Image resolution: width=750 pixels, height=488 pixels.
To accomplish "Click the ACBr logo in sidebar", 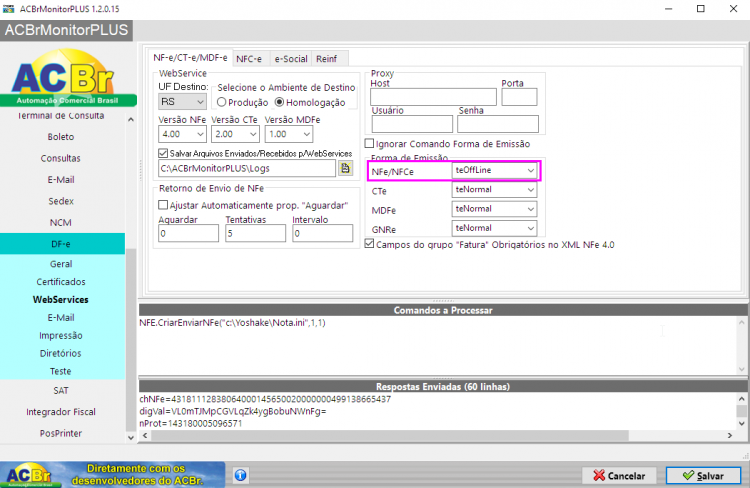I will click(68, 78).
